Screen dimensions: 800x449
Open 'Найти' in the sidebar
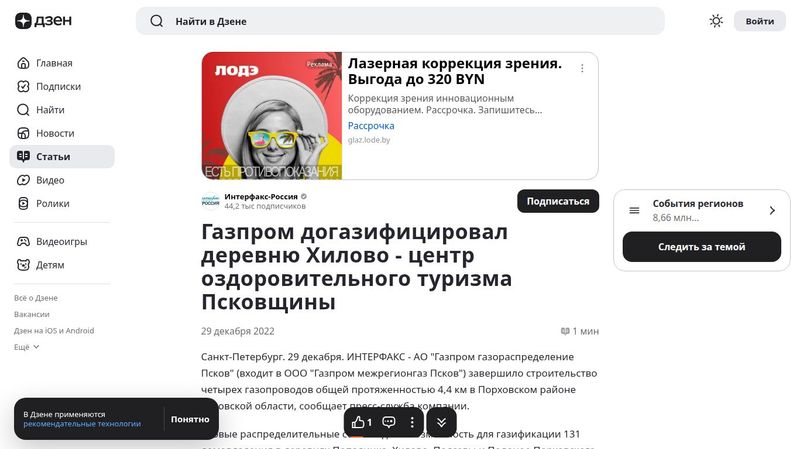point(62,110)
